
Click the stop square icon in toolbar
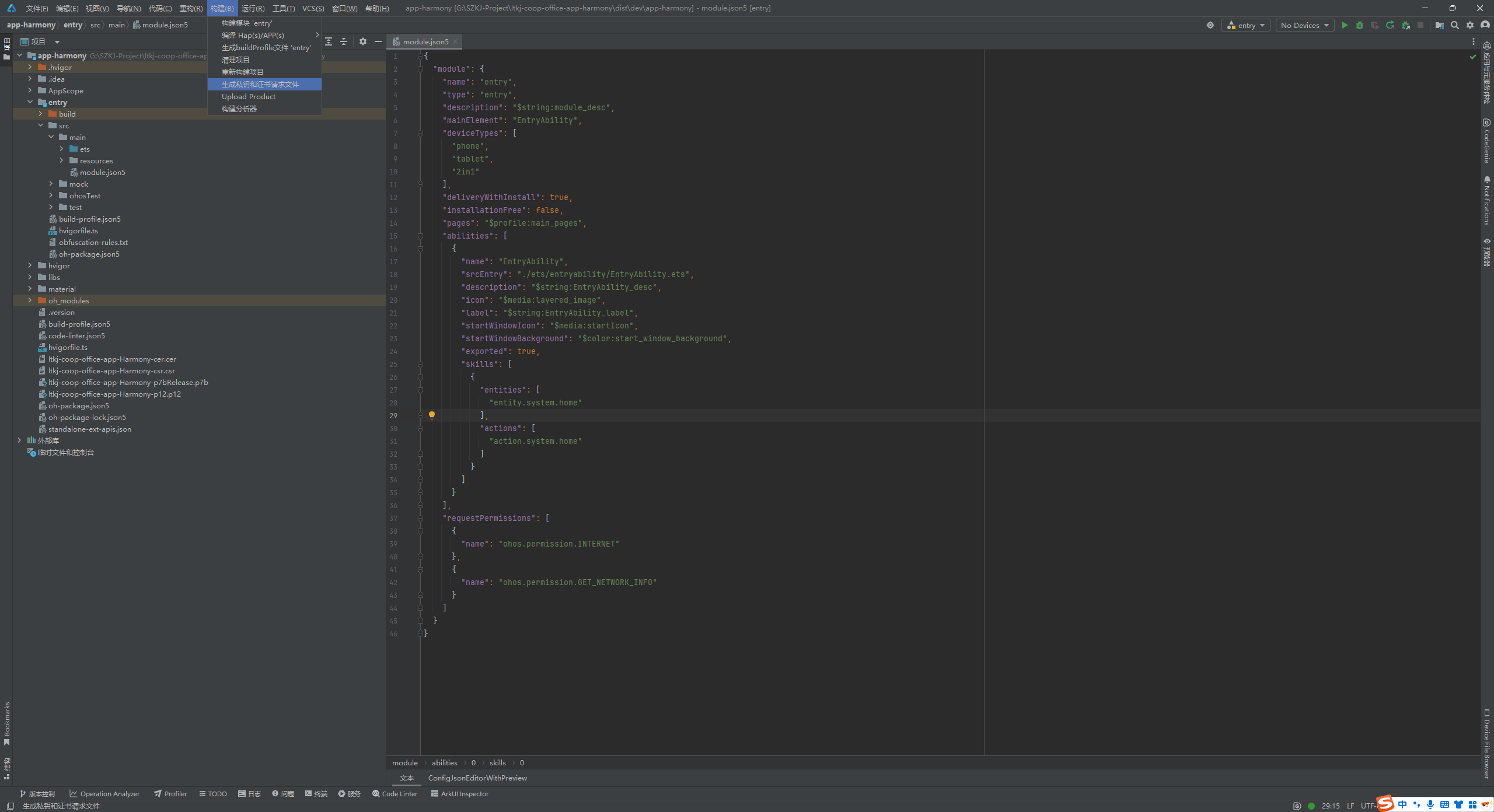[x=1420, y=25]
